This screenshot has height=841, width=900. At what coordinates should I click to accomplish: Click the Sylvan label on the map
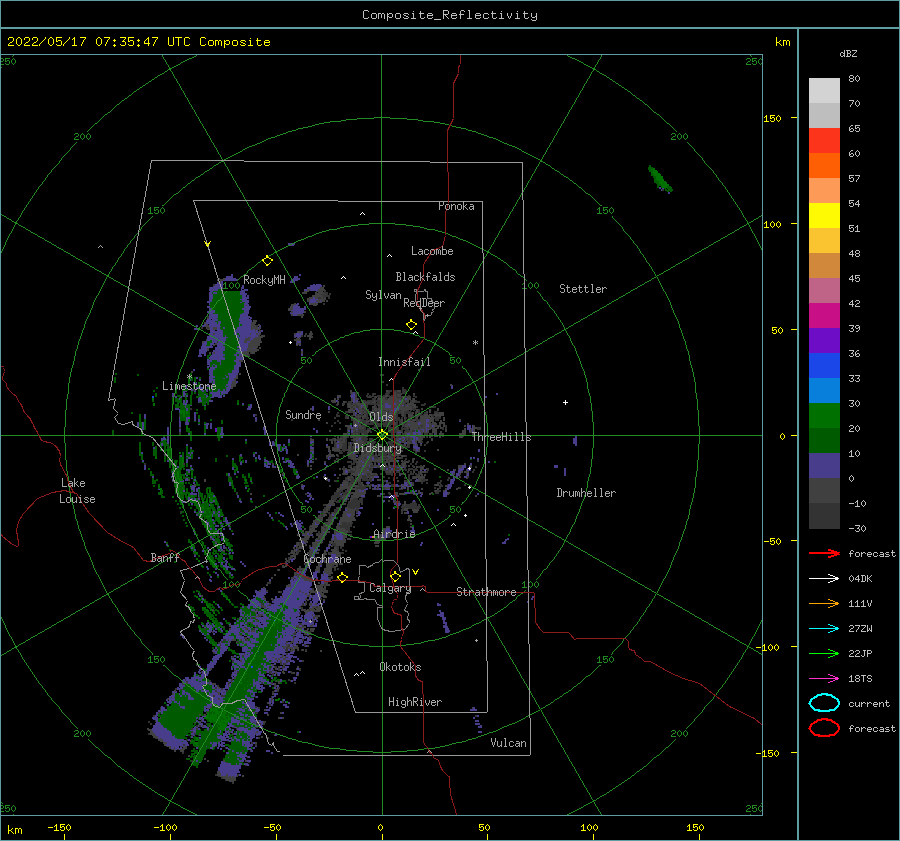tap(383, 295)
